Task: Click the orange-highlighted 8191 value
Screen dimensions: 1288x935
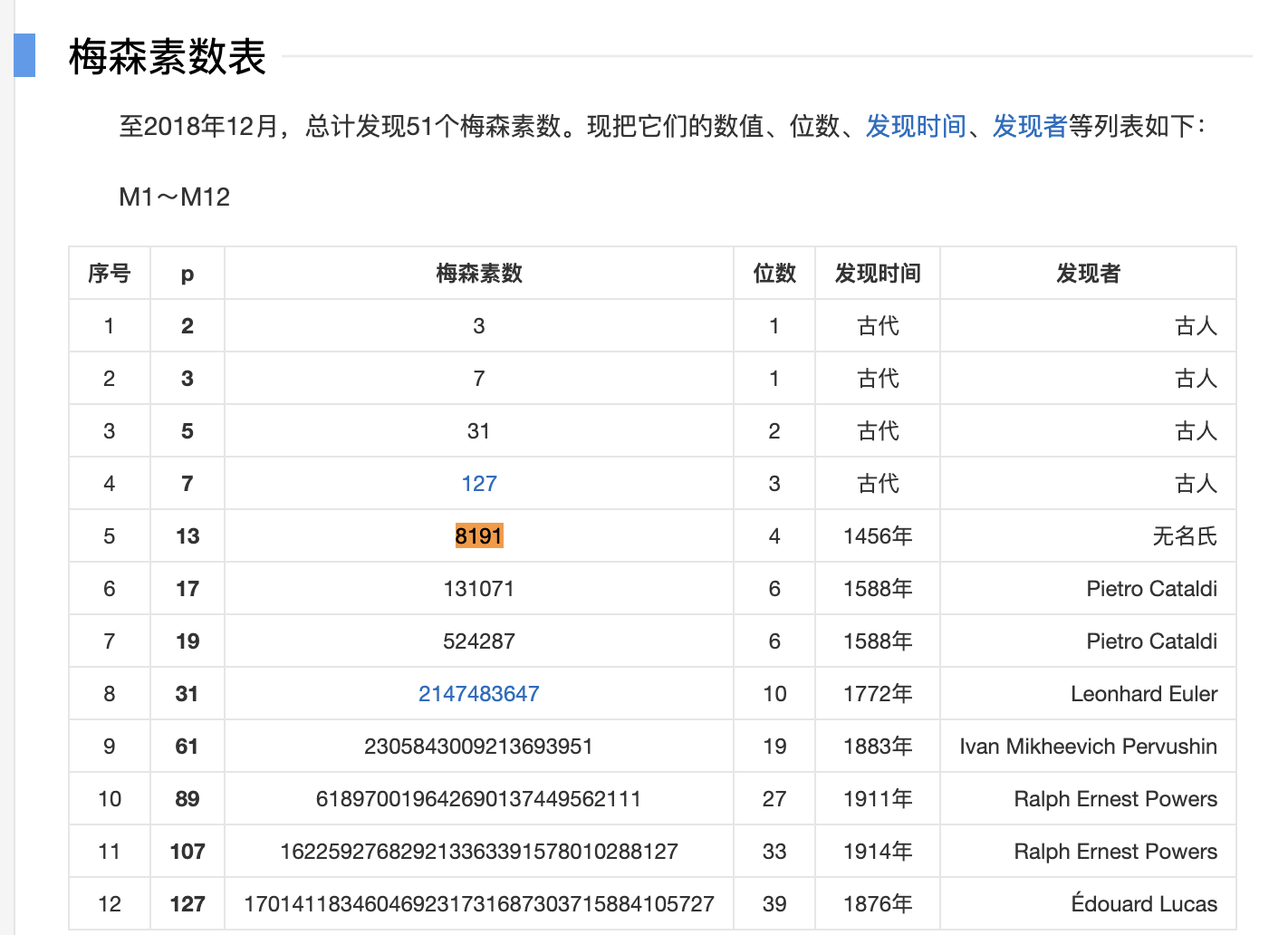Action: click(478, 536)
